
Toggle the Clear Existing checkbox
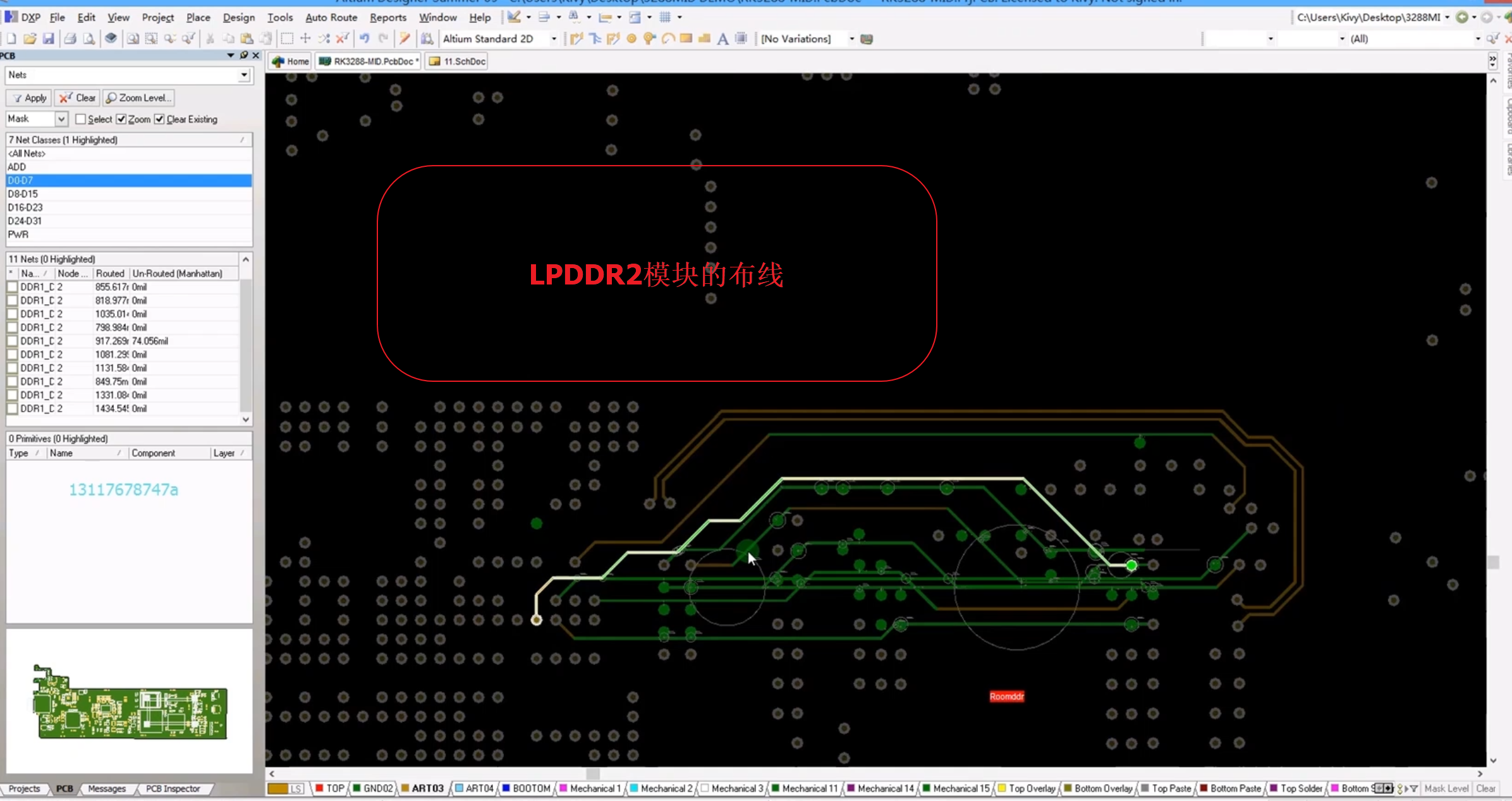tap(159, 119)
